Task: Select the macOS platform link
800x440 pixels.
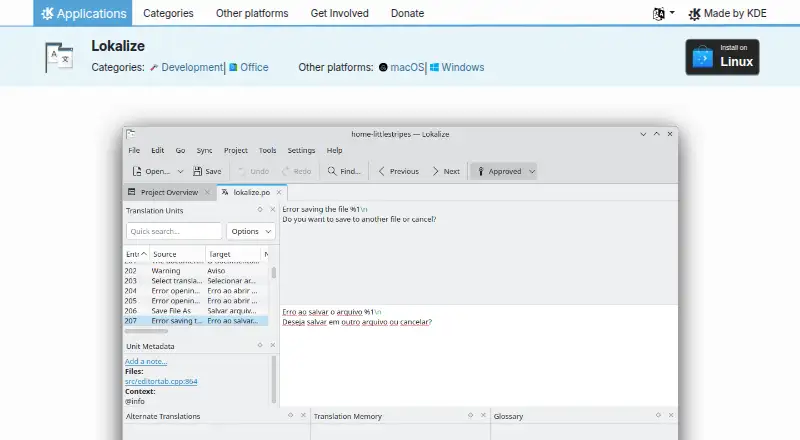Action: 407,67
